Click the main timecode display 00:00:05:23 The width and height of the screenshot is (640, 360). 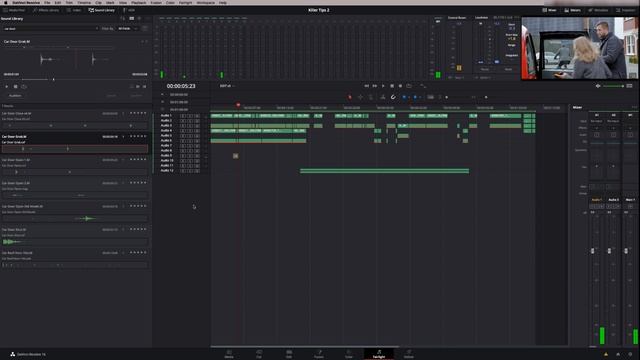[181, 86]
